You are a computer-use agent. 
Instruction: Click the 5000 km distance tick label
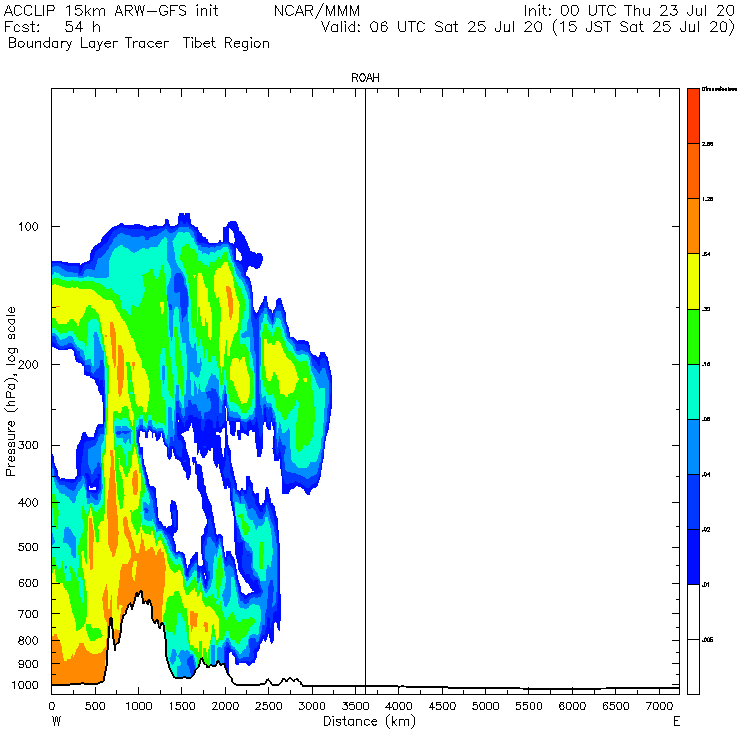[486, 706]
